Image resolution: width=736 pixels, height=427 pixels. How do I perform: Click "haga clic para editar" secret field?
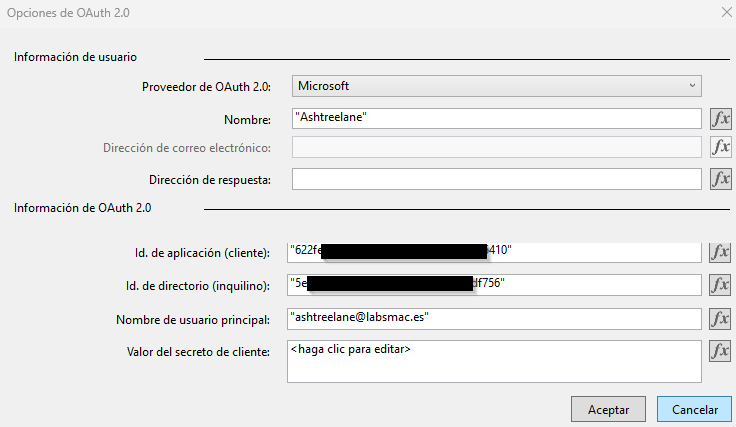coord(494,361)
